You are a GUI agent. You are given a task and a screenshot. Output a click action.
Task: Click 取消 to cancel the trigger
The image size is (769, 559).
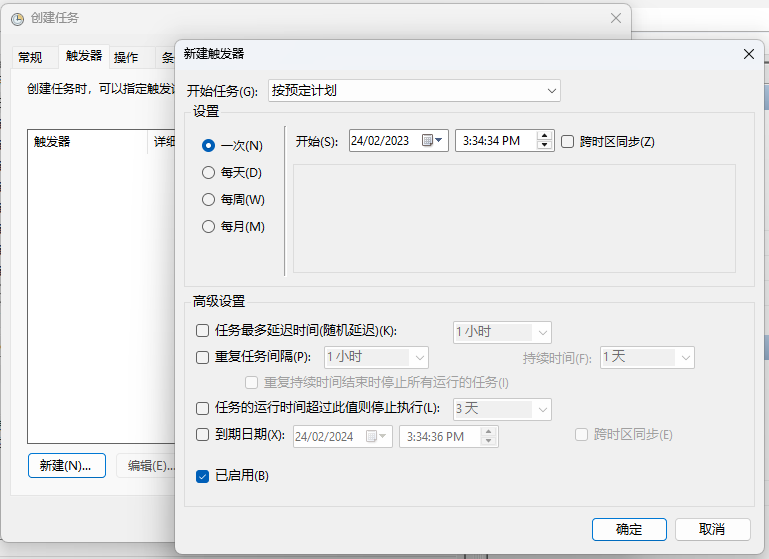pos(713,530)
